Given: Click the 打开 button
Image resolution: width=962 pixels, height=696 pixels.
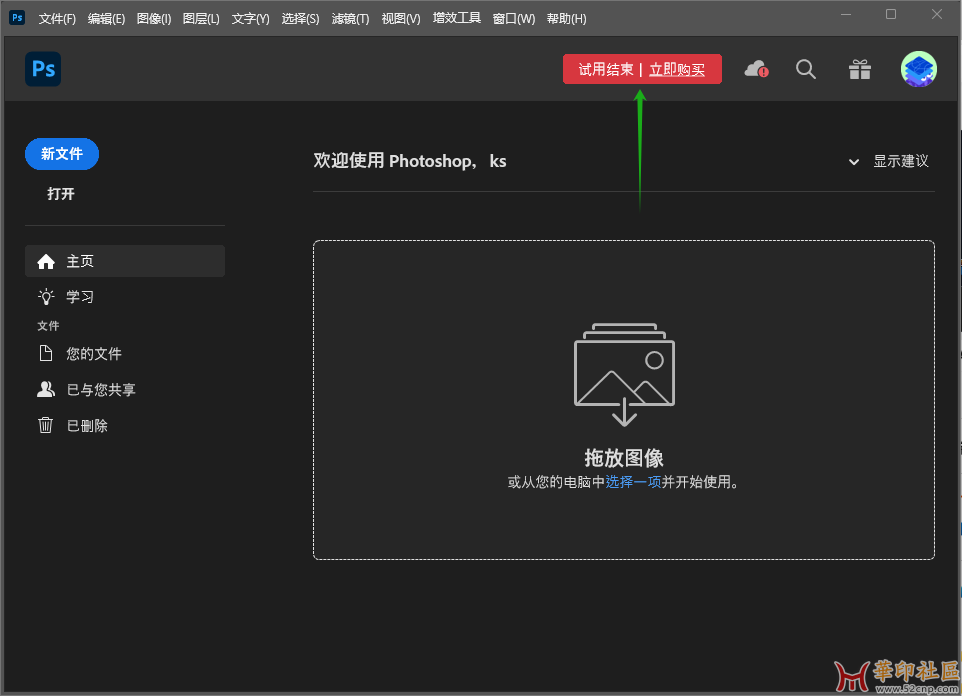Looking at the screenshot, I should click(61, 194).
